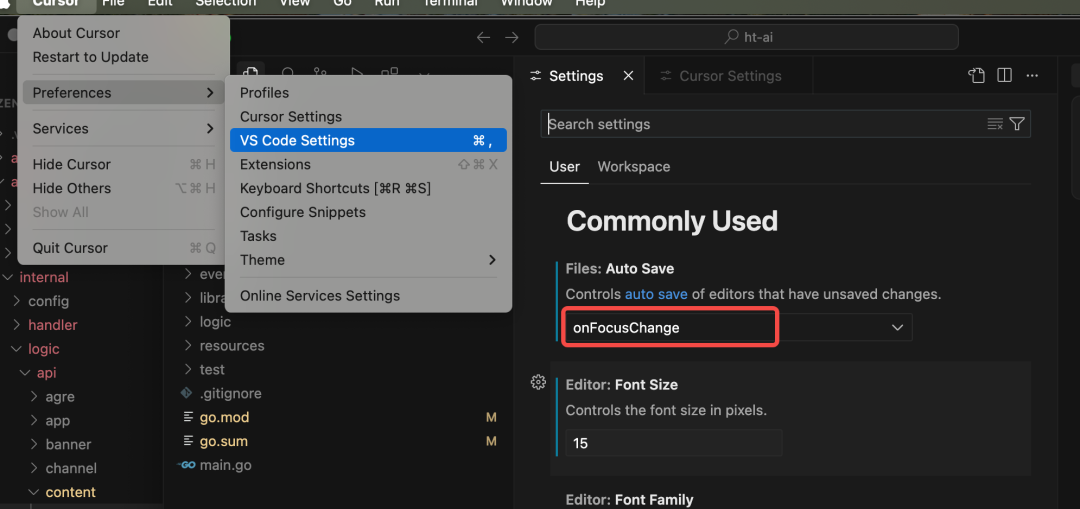Go back with the left arrow
Image resolution: width=1080 pixels, height=509 pixels.
[484, 37]
